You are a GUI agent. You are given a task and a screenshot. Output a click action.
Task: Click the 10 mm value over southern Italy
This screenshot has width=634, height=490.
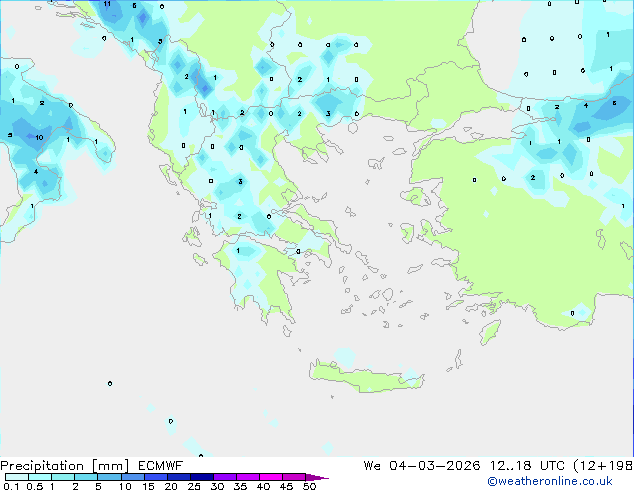point(38,137)
